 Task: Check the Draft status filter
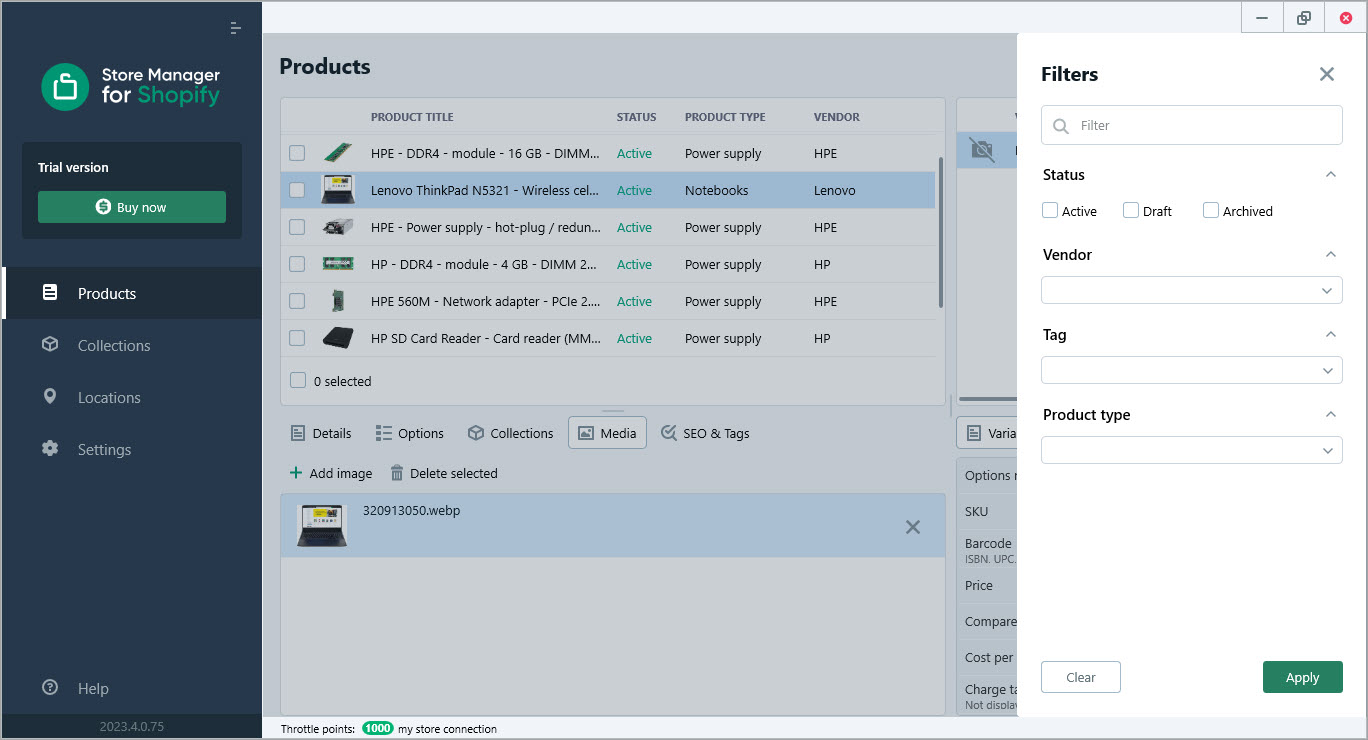click(x=1131, y=210)
